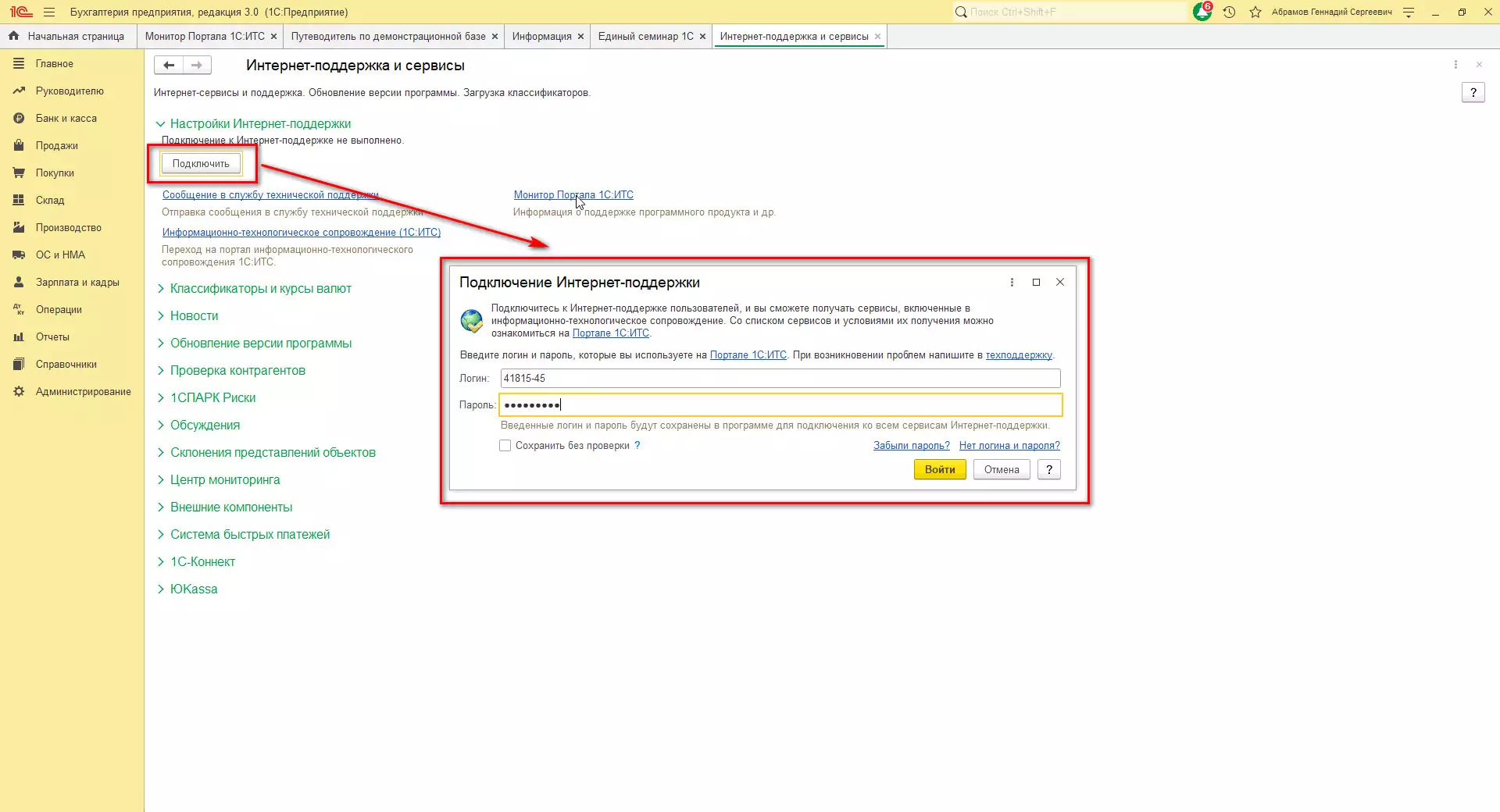Viewport: 1500px width, 812px height.
Task: Close the Интернет-поддержка и сервисы tab
Action: click(877, 37)
